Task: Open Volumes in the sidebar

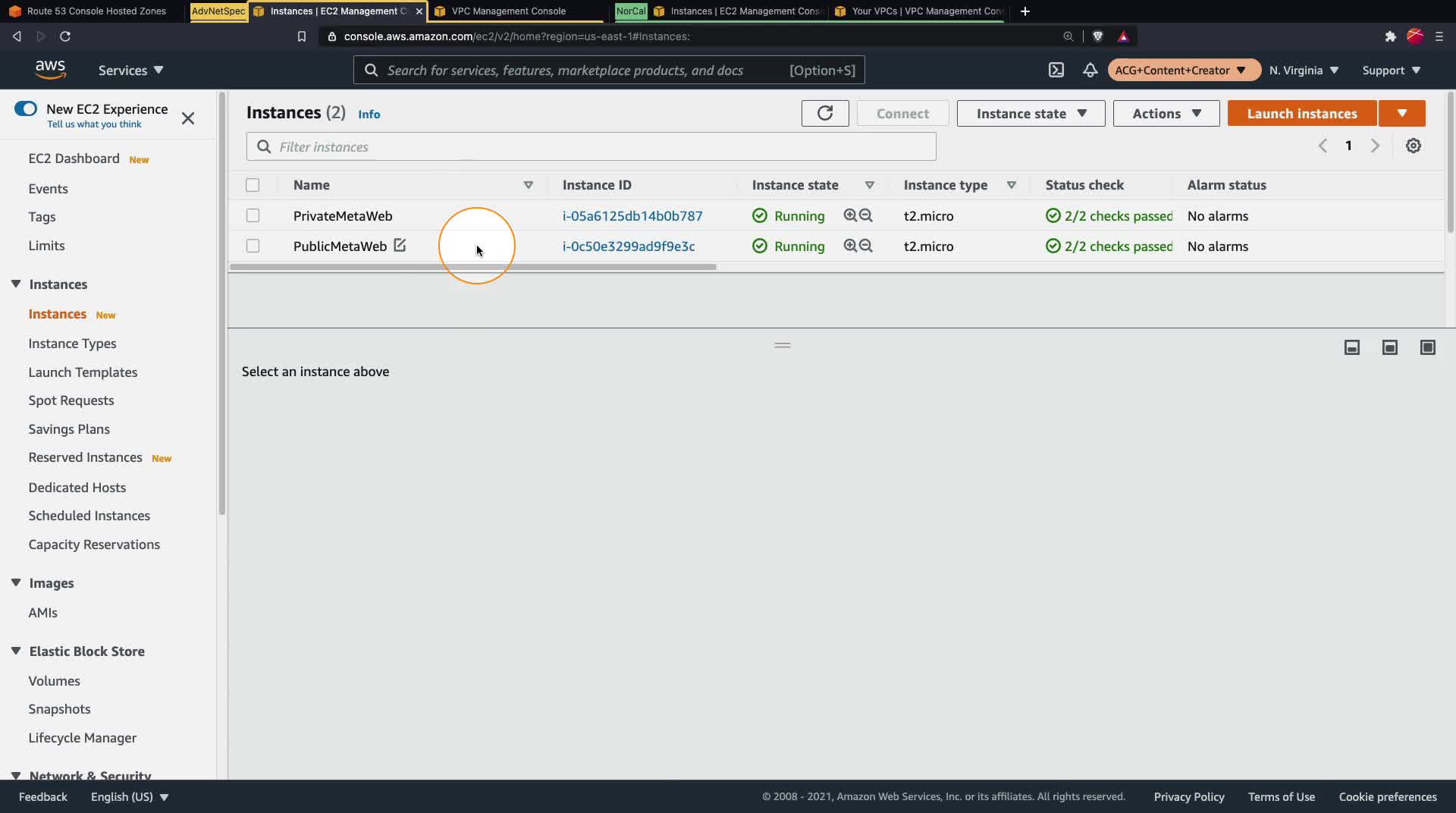Action: coord(54,681)
